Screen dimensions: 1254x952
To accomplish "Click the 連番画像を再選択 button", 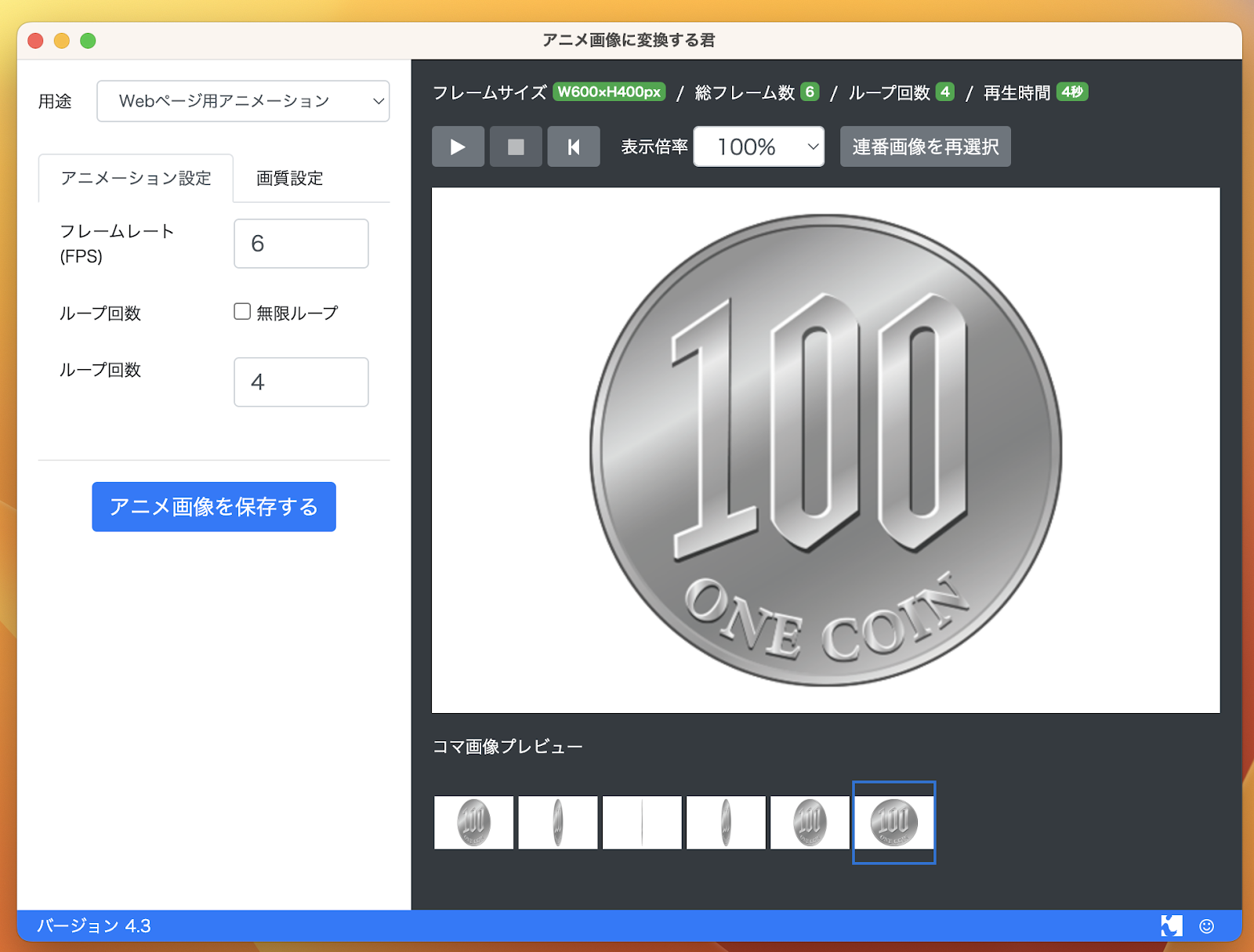I will click(x=925, y=147).
